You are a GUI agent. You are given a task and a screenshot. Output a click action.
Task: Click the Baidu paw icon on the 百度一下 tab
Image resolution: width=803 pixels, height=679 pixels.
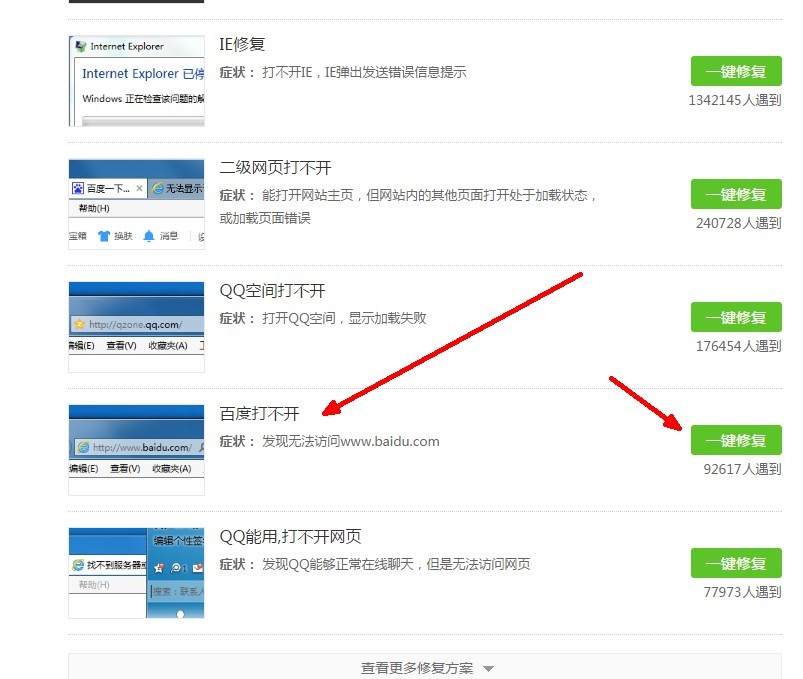coord(78,187)
